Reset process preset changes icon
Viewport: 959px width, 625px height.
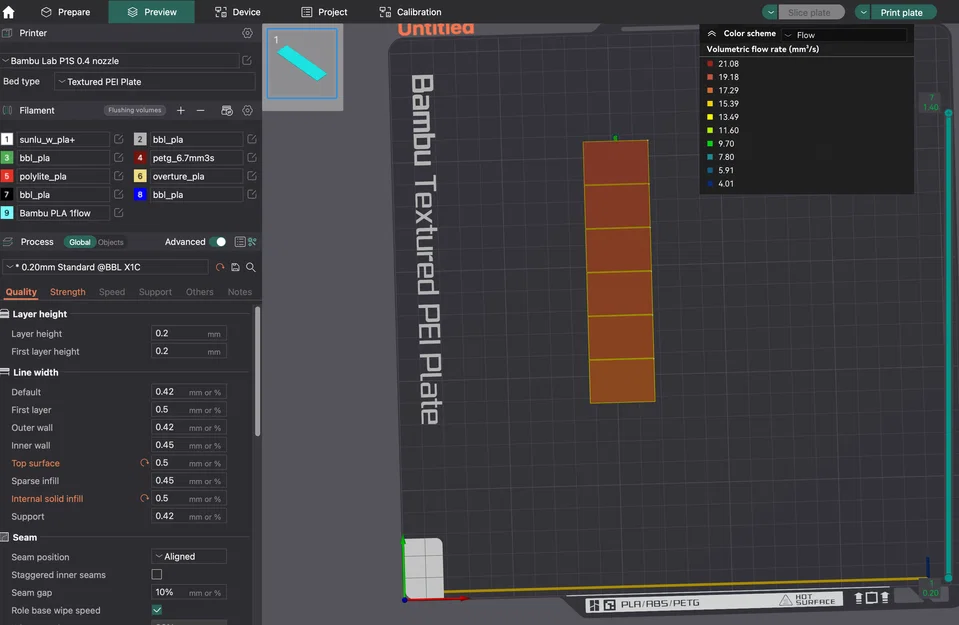click(220, 267)
